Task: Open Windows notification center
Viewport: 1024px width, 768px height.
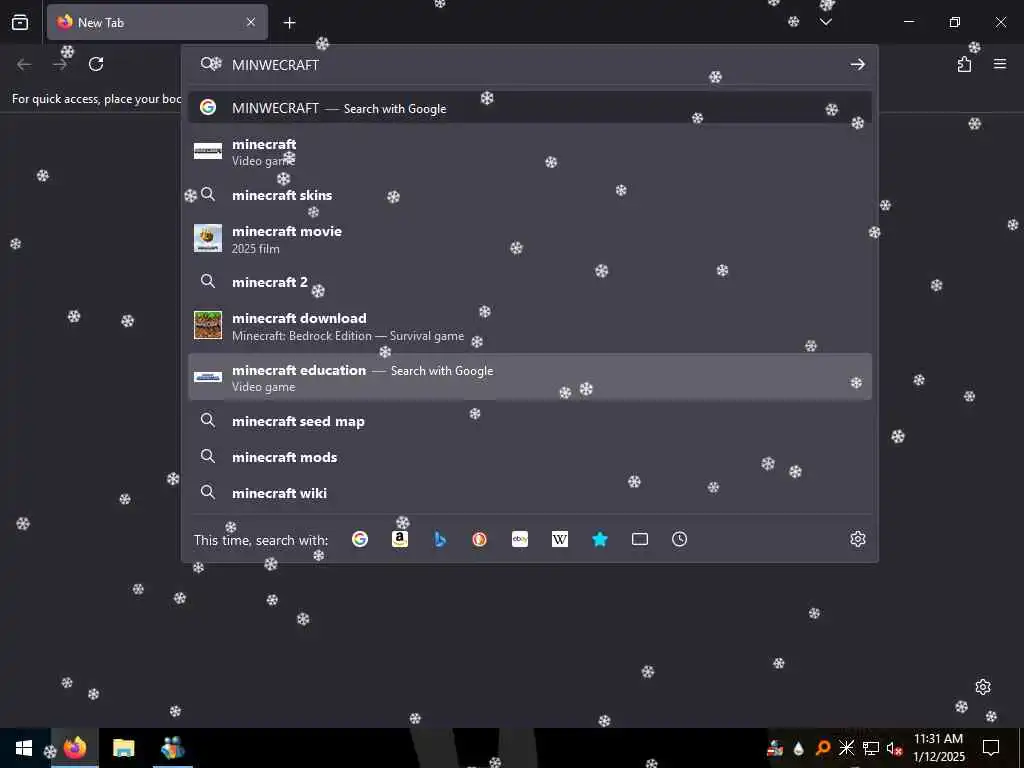Action: (x=991, y=748)
